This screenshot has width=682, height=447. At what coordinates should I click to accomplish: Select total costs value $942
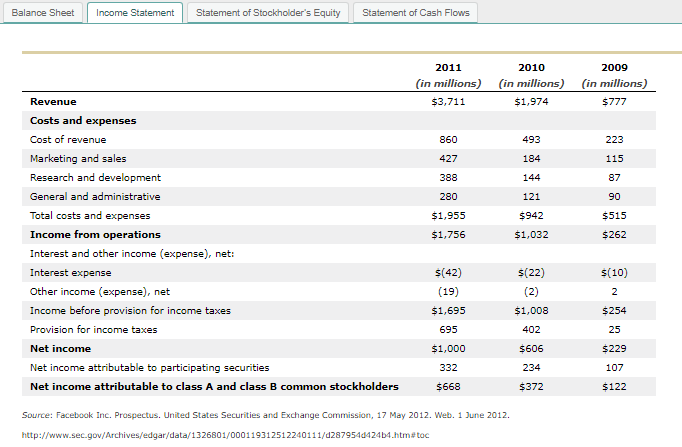[531, 216]
